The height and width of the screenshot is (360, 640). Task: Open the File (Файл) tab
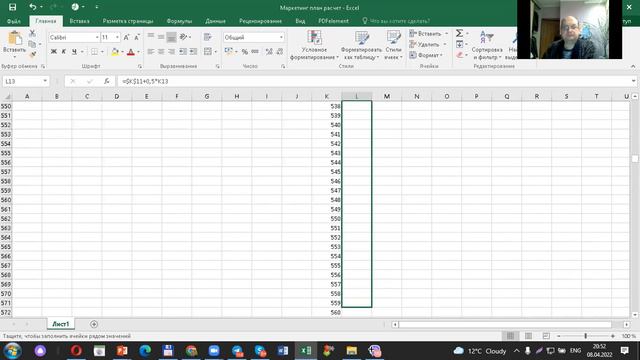[14, 21]
